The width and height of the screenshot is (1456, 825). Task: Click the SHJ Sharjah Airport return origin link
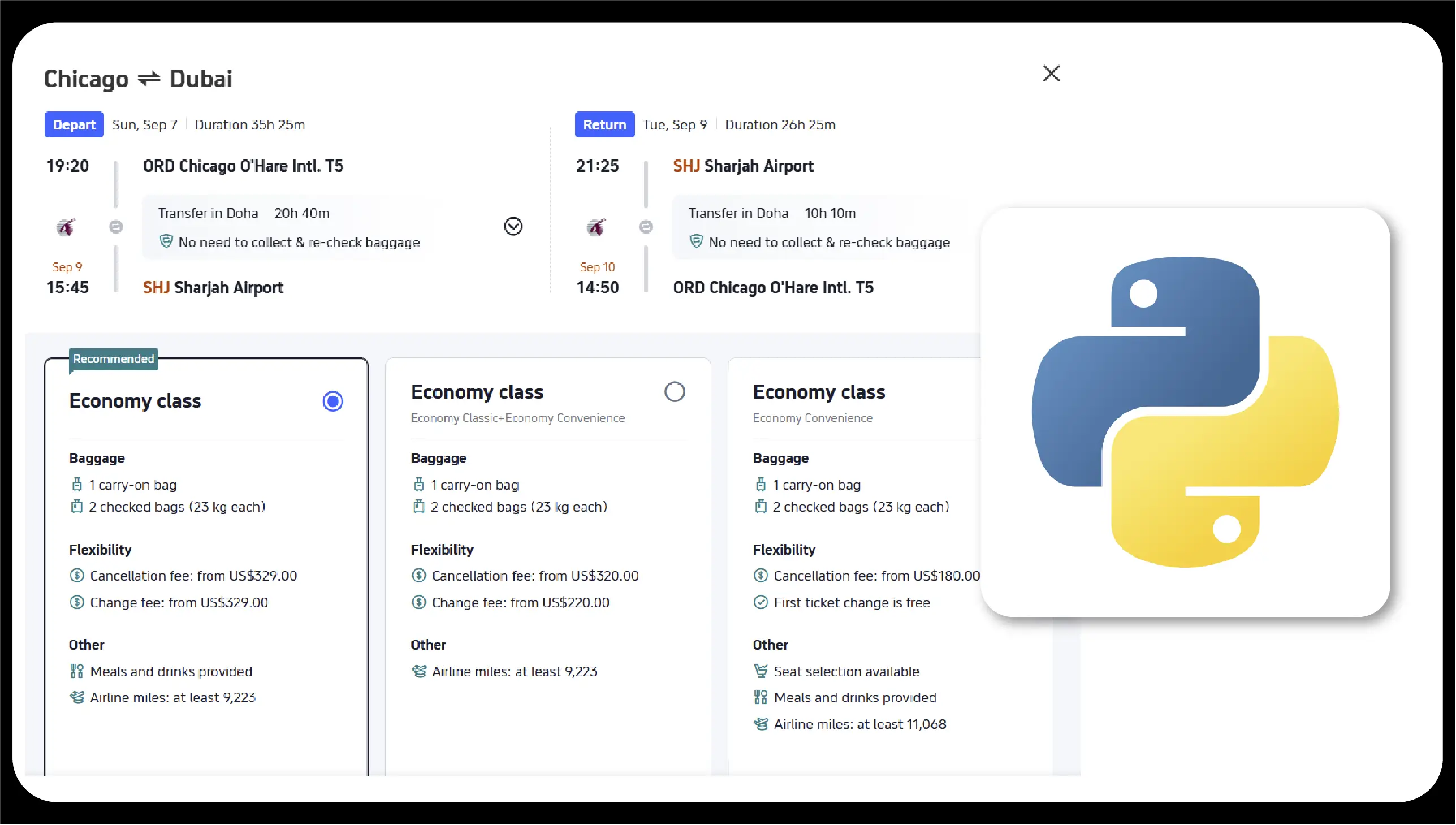[x=743, y=166]
